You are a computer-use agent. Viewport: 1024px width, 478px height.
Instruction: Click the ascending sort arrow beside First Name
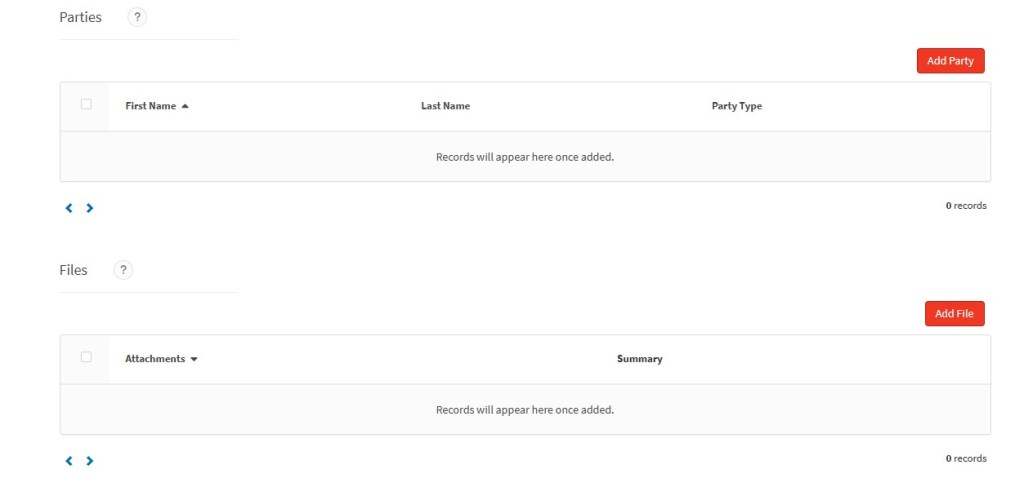[185, 106]
